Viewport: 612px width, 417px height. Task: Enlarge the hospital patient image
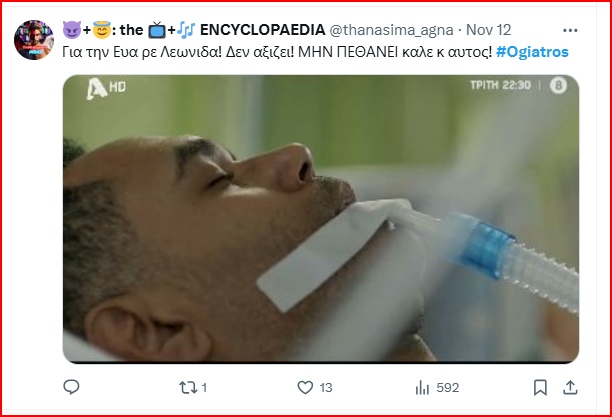(x=320, y=218)
